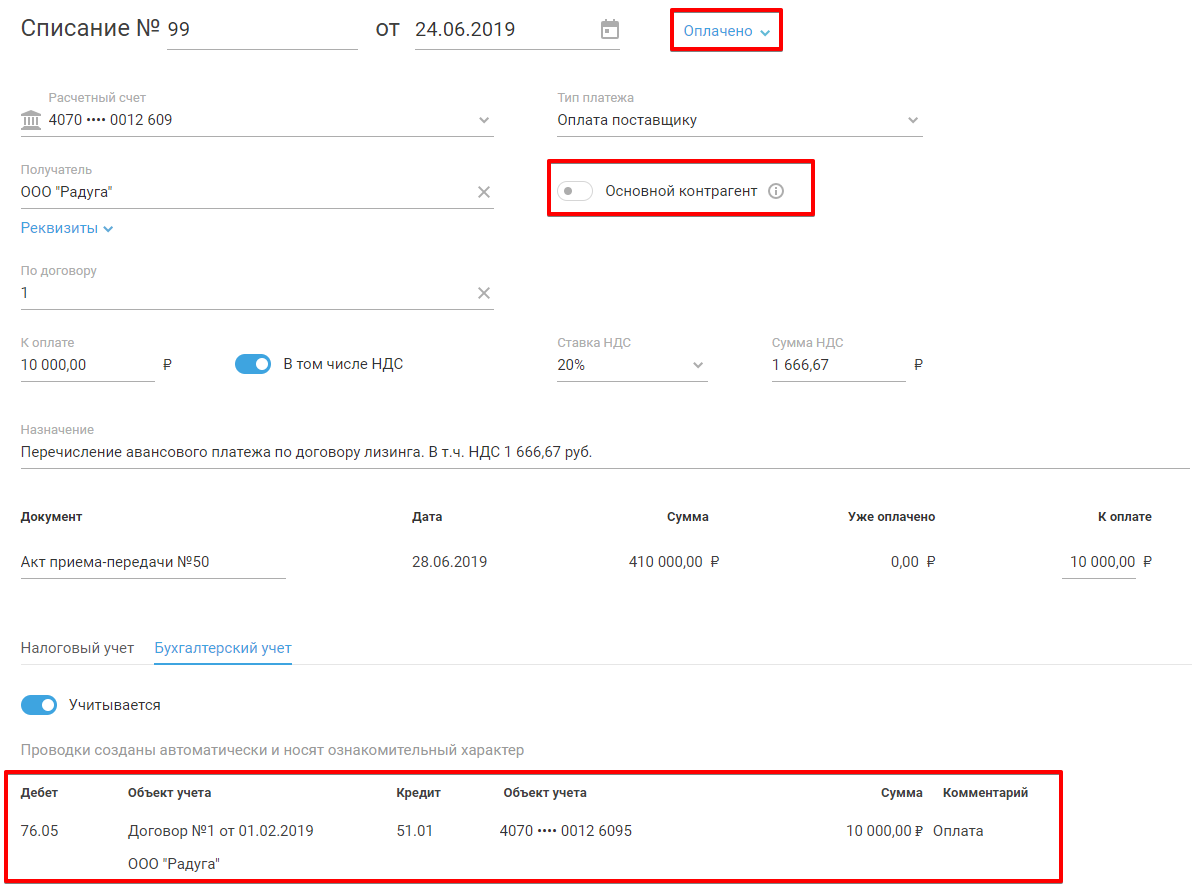Clear the Получатель field with X icon
This screenshot has height=893, width=1193.
pos(484,192)
